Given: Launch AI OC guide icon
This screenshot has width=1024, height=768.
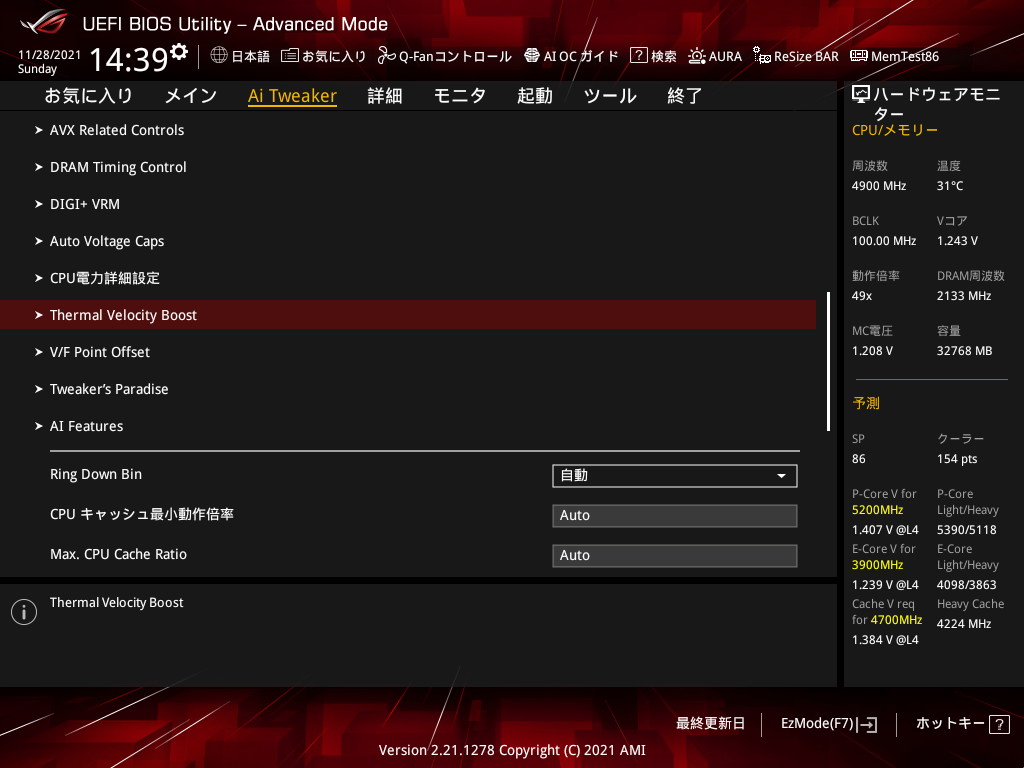Looking at the screenshot, I should [532, 56].
